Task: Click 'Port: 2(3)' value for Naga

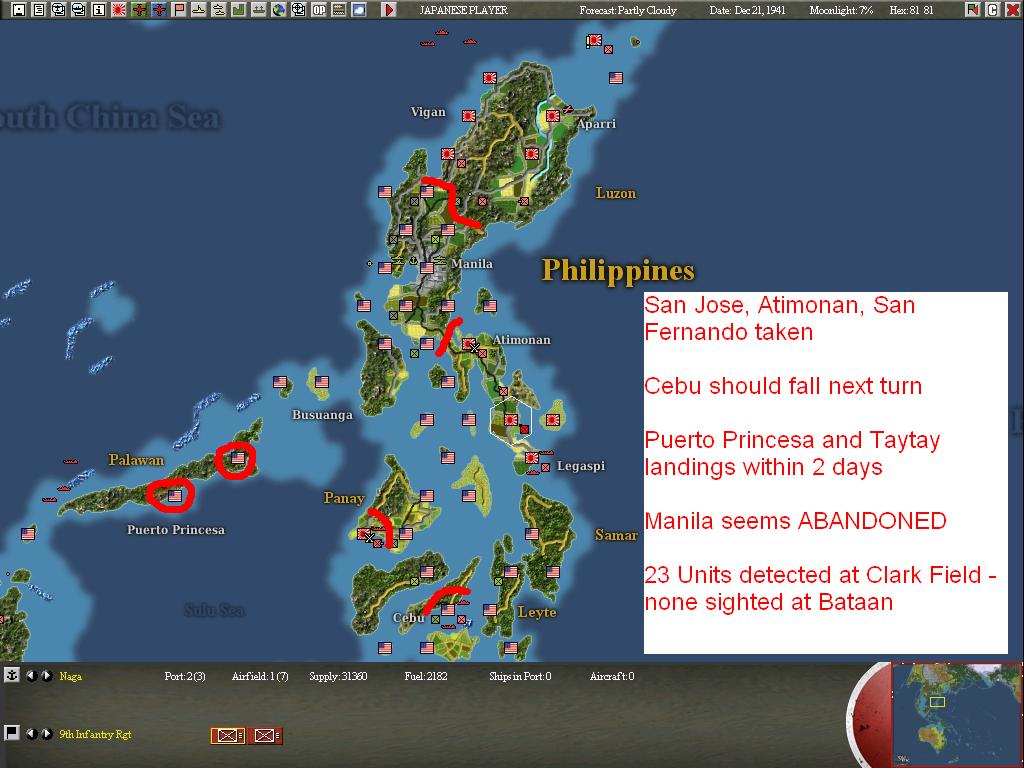Action: tap(185, 676)
